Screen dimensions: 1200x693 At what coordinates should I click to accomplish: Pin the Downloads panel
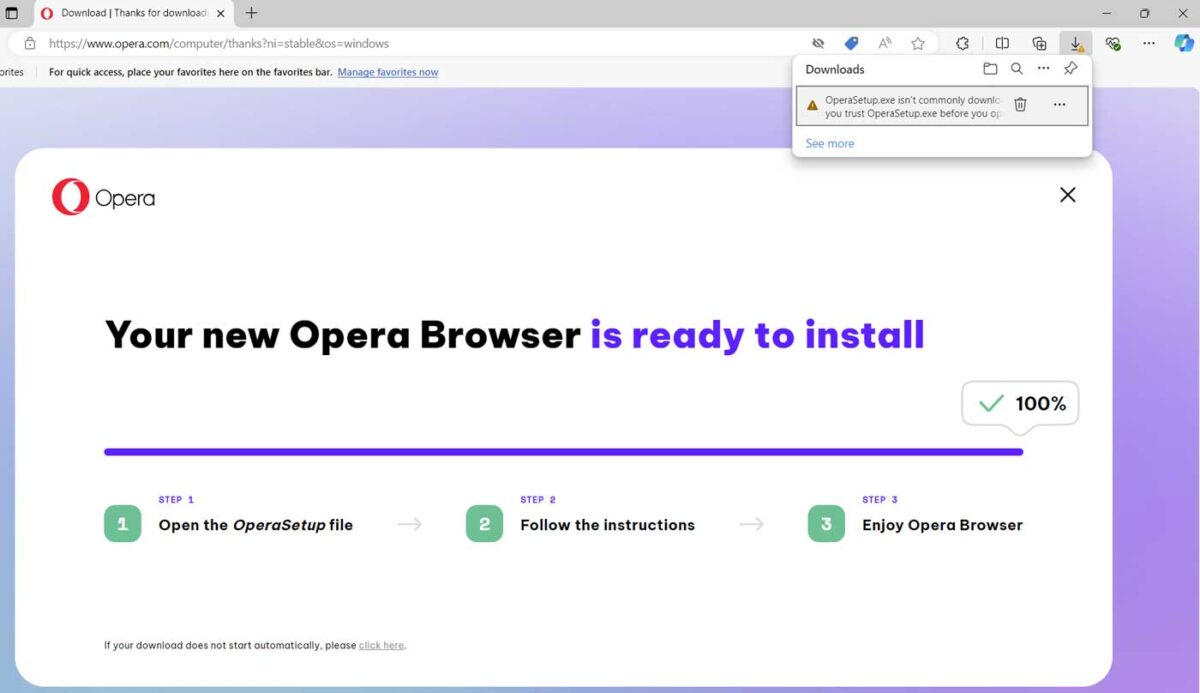(x=1070, y=69)
